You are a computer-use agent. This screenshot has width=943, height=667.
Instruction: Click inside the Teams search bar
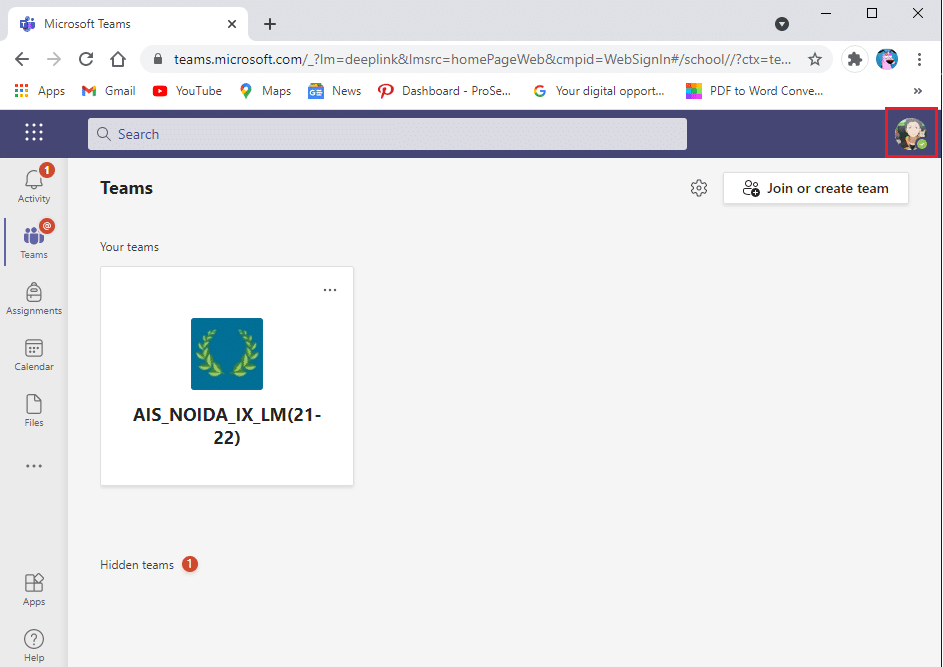tap(387, 133)
